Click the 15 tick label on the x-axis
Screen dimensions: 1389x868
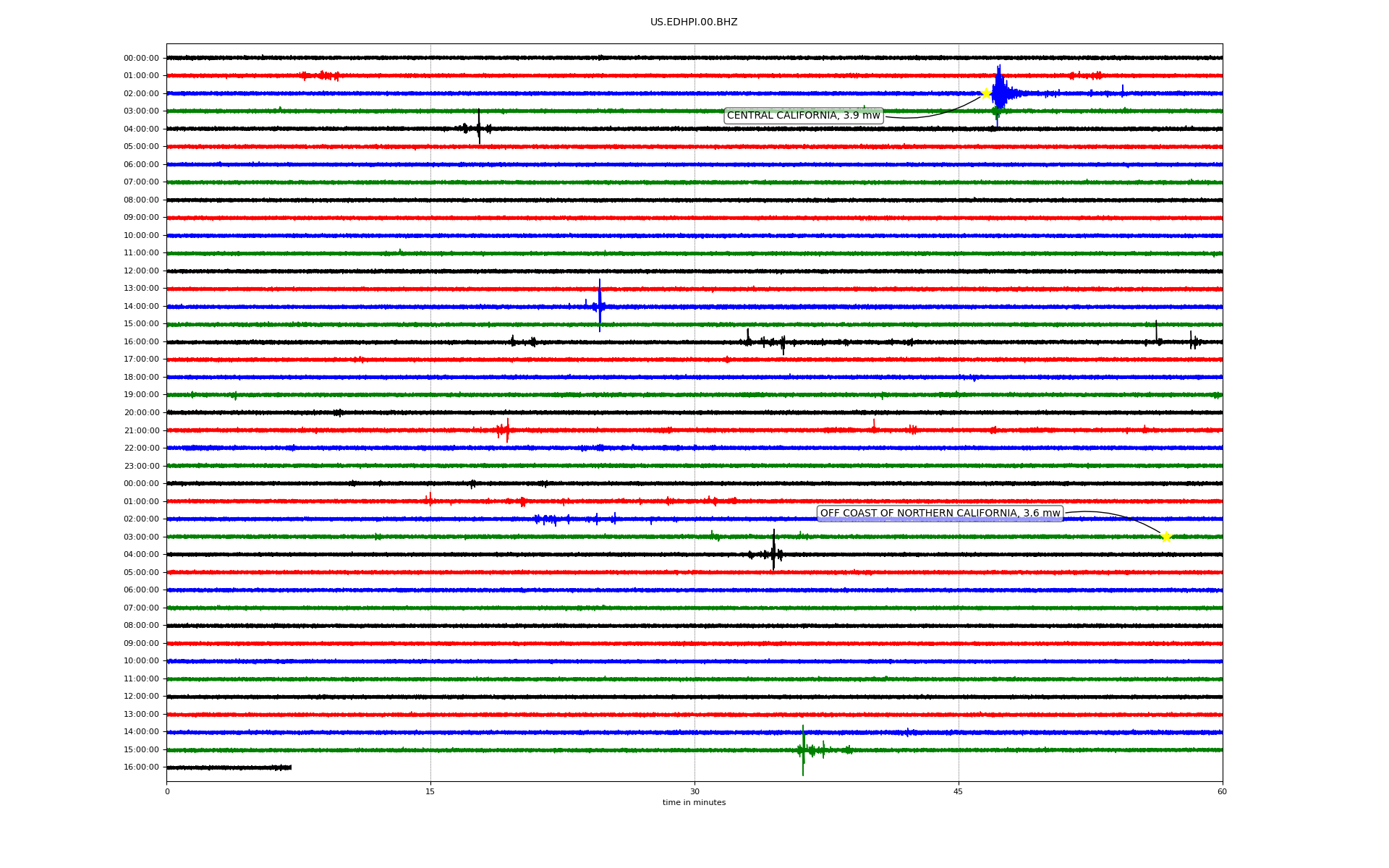pyautogui.click(x=430, y=791)
